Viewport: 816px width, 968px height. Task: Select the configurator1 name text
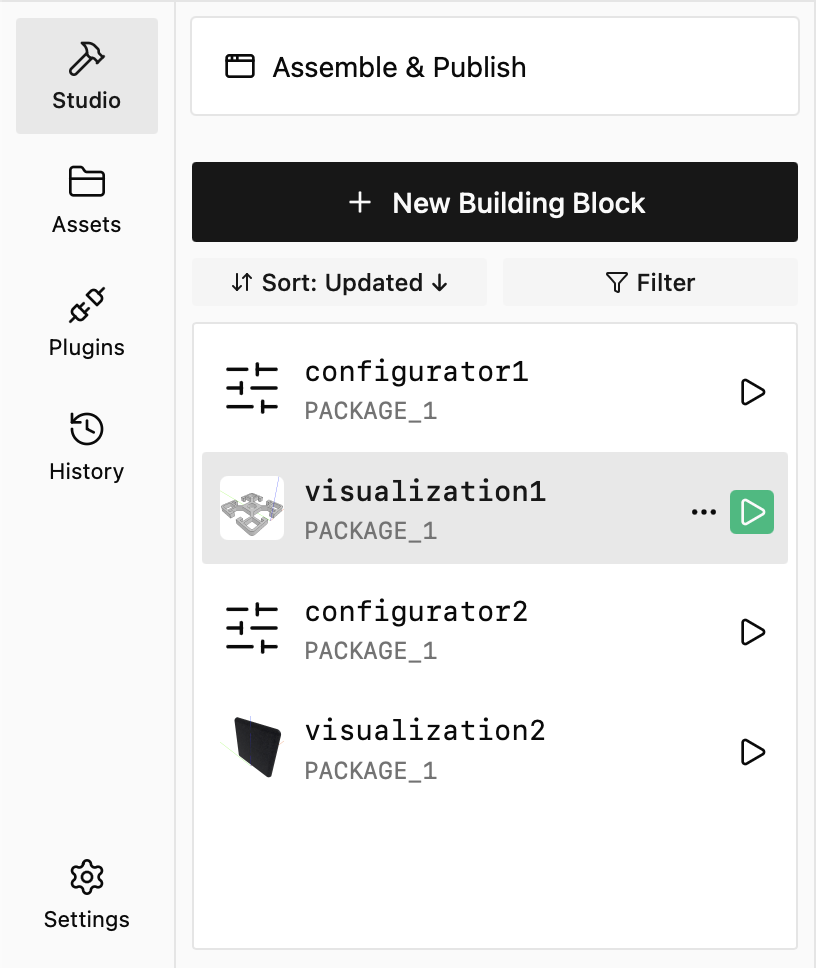[417, 372]
